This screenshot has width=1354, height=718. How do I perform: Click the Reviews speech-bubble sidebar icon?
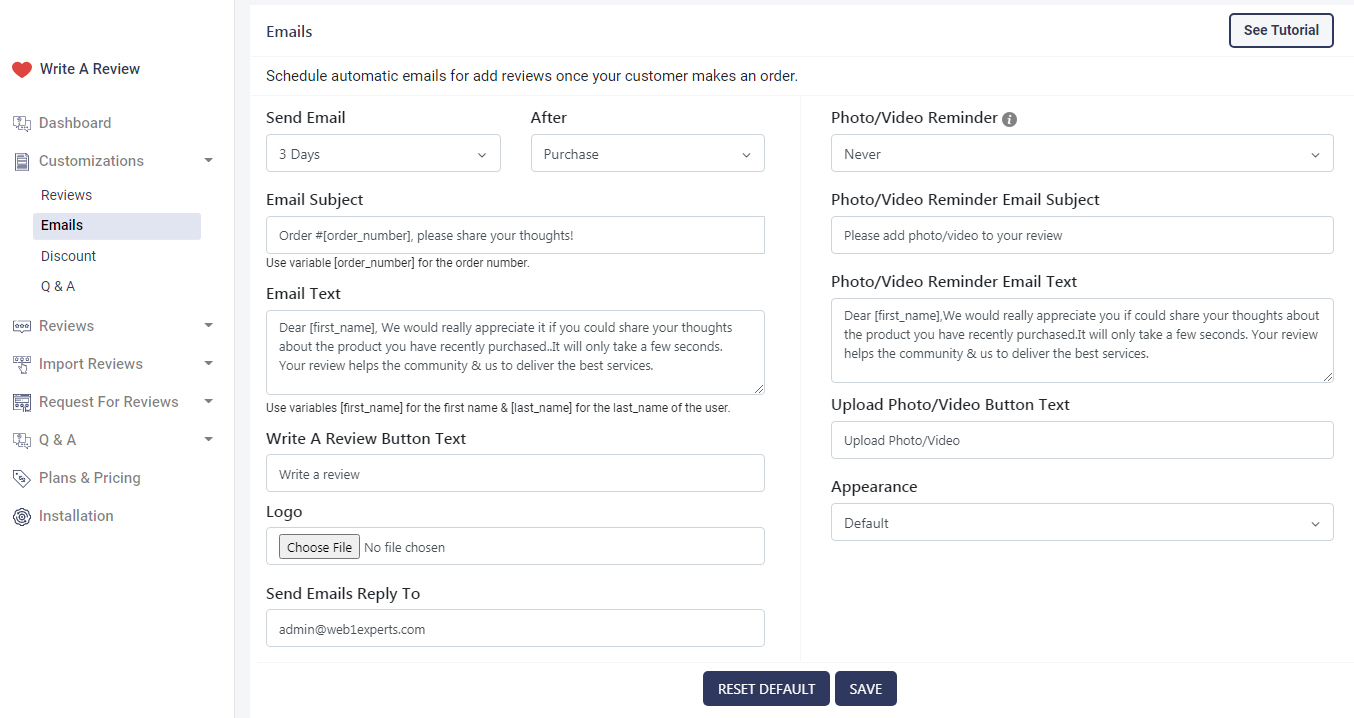[x=22, y=326]
